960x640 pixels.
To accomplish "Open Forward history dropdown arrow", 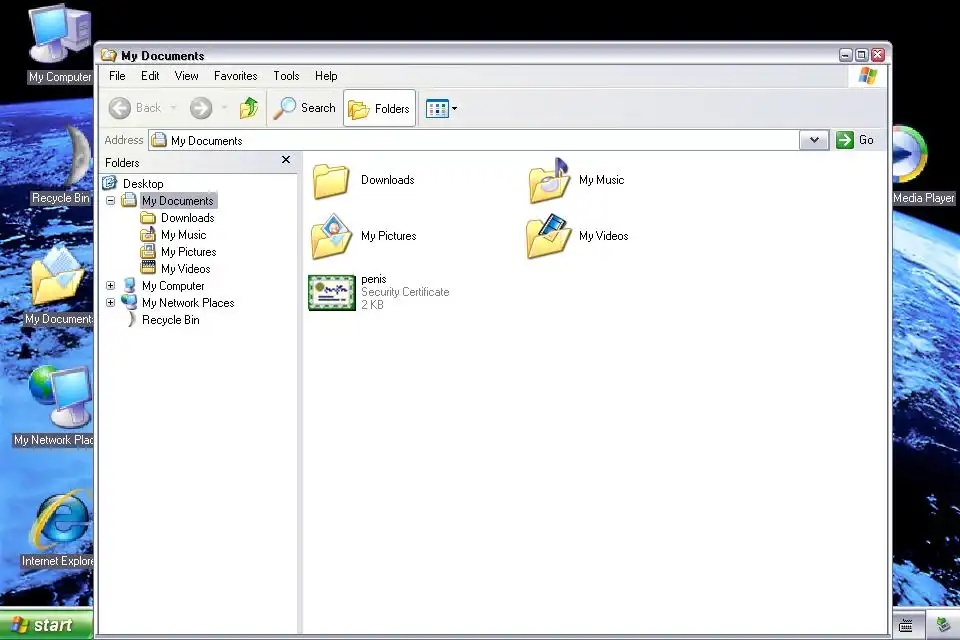I will click(224, 108).
